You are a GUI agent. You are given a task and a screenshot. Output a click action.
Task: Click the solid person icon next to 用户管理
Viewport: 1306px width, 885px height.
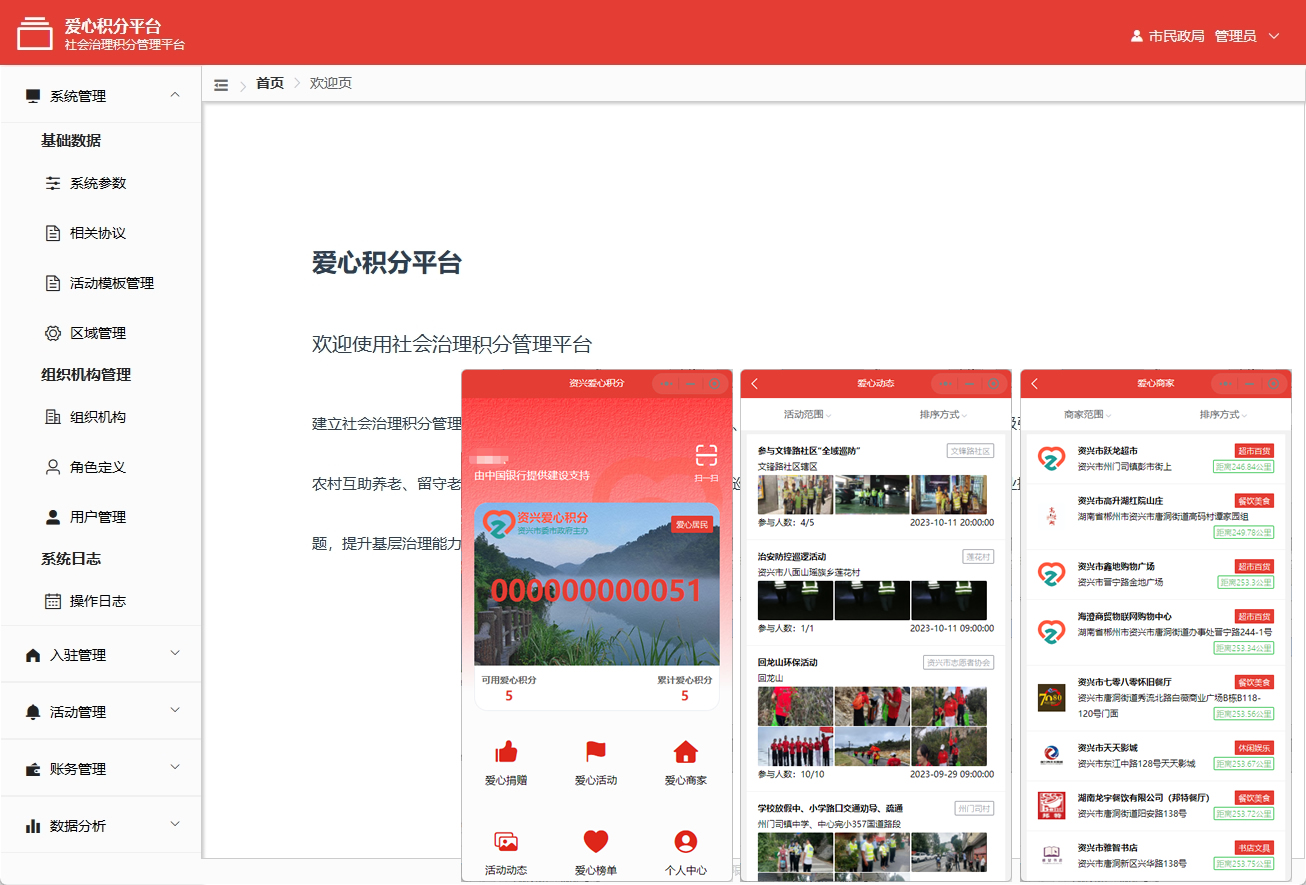pyautogui.click(x=53, y=517)
